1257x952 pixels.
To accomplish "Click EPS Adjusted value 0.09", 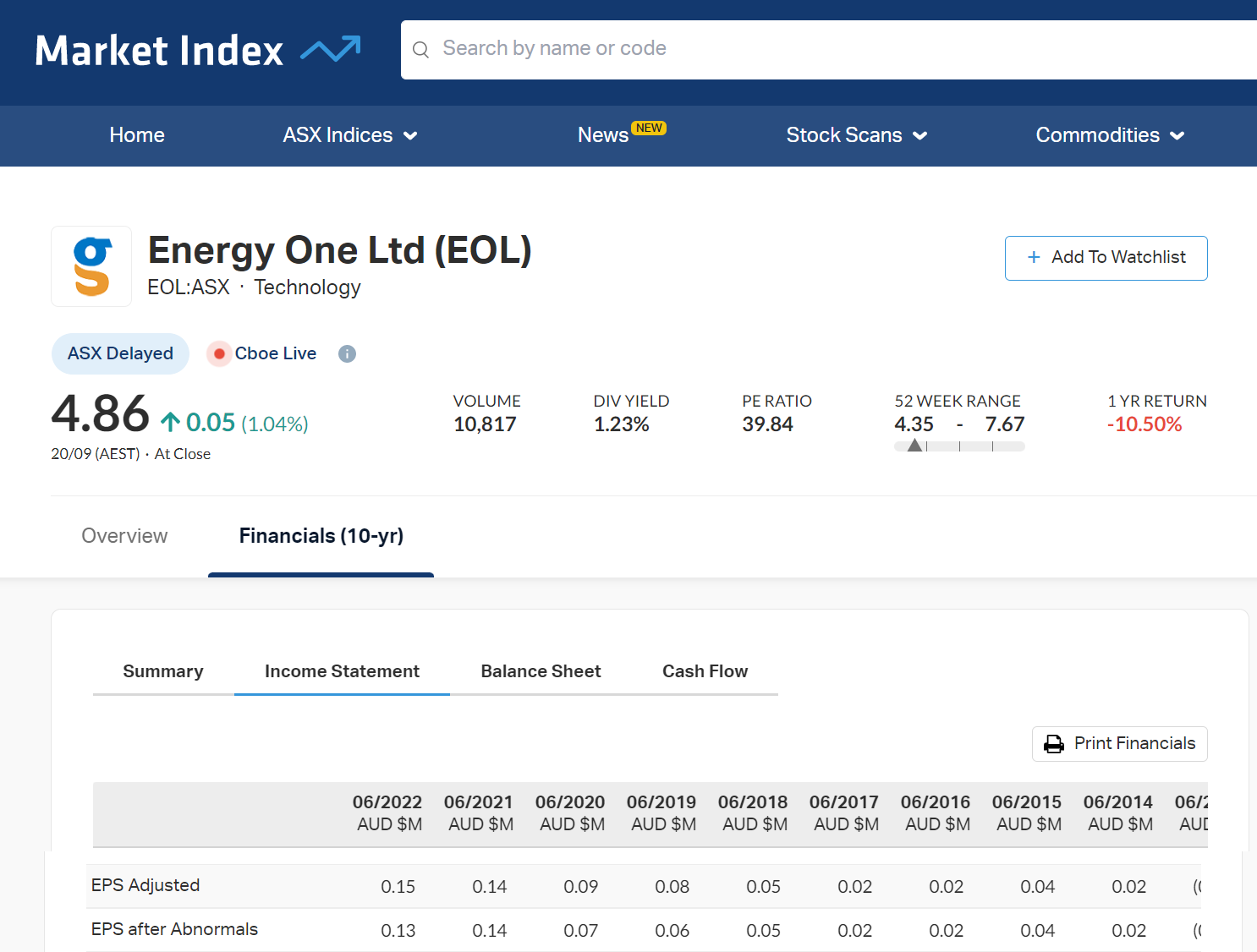I will click(x=581, y=887).
